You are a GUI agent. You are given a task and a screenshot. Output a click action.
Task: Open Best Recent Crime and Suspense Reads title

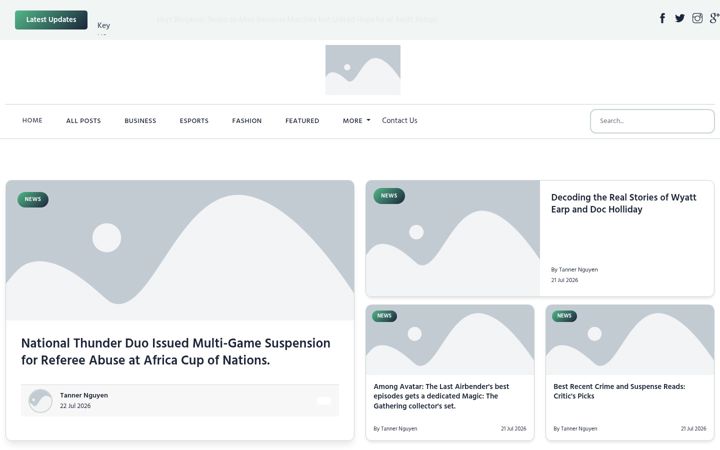tap(619, 391)
